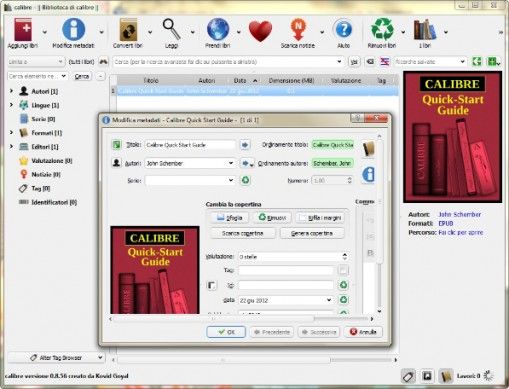Image resolution: width=509 pixels, height=389 pixels.
Task: Open the Autori combo box dropdown in dialog
Action: (231, 163)
